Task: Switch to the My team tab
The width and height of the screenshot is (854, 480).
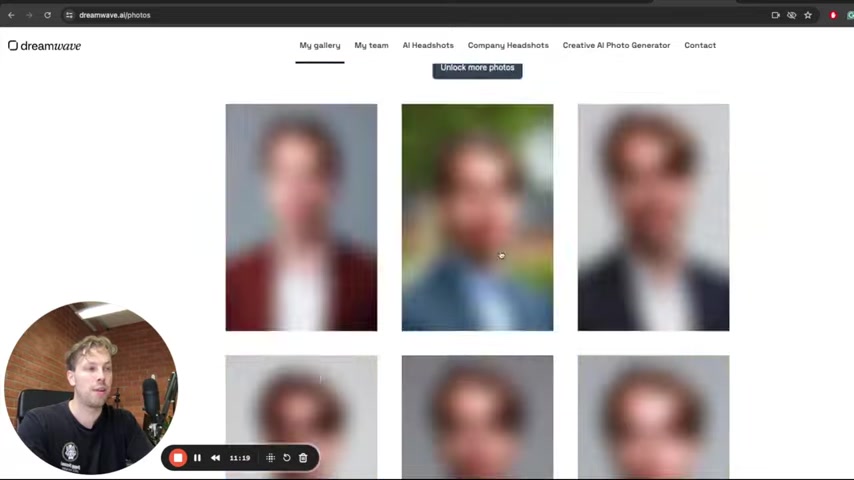Action: tap(371, 45)
